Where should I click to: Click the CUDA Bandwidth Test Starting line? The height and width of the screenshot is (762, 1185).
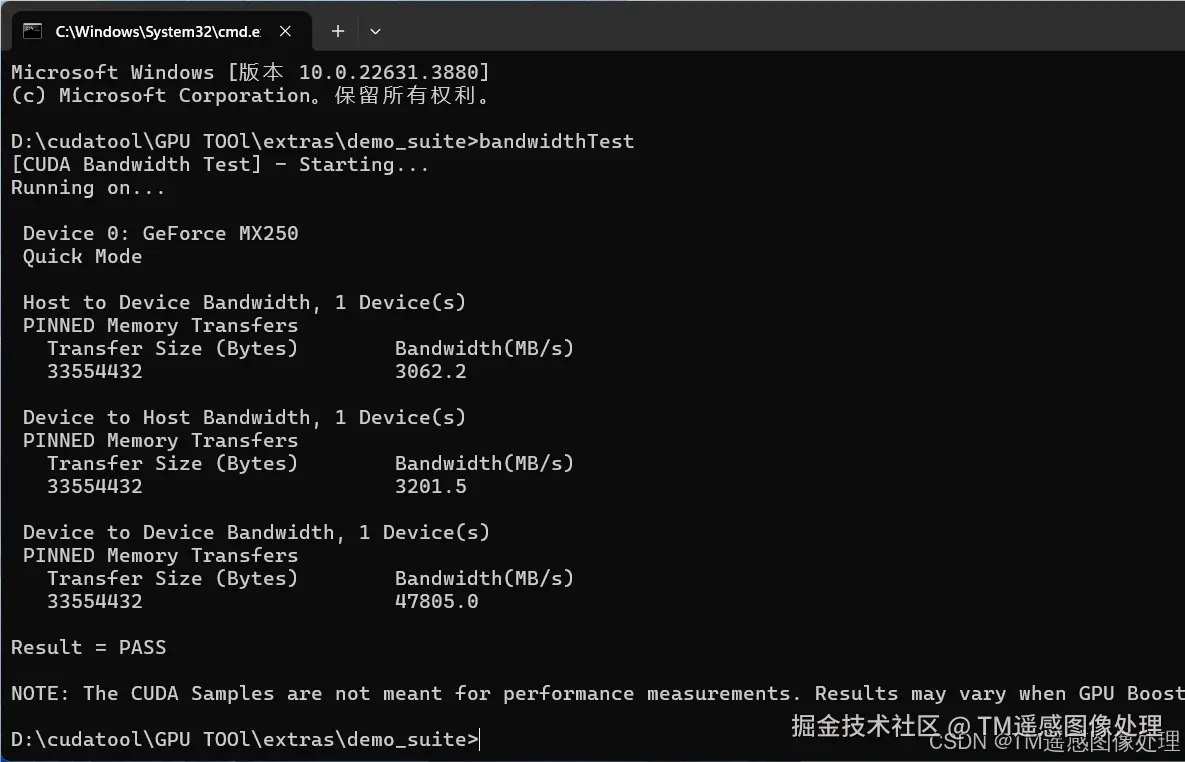pyautogui.click(x=220, y=164)
